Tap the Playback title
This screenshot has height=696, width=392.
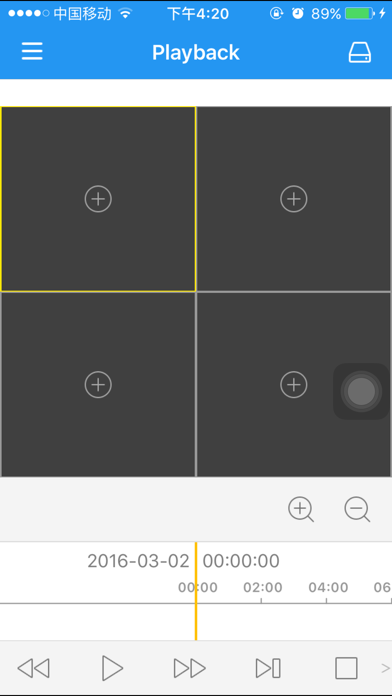[196, 53]
